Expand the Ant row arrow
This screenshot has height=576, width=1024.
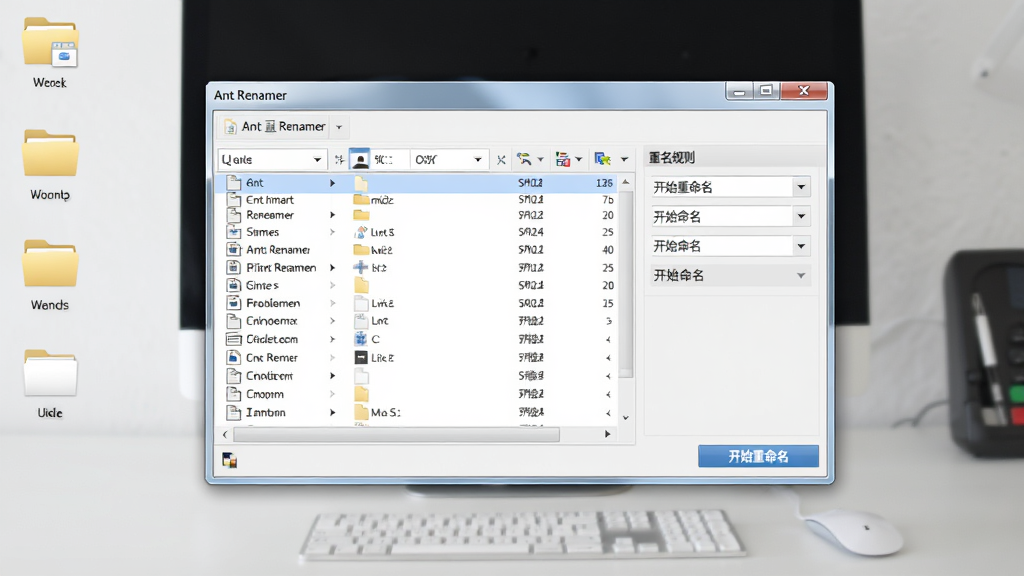coord(332,184)
